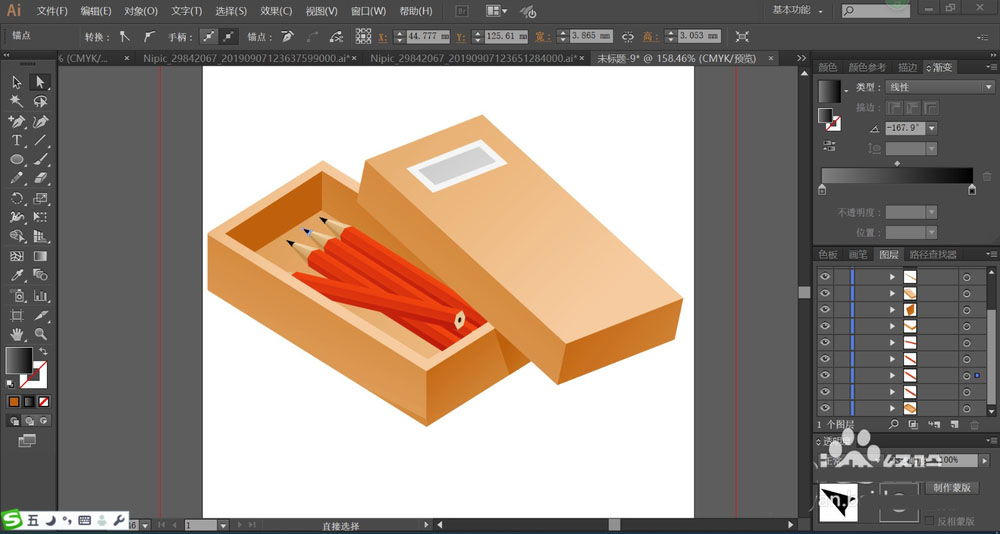Select the Selection tool (black arrow)
Image resolution: width=1000 pixels, height=534 pixels.
coord(17,82)
